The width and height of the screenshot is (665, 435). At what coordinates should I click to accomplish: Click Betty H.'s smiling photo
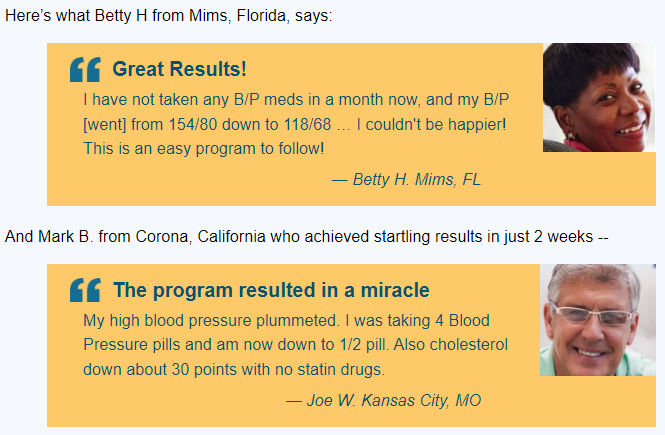599,98
